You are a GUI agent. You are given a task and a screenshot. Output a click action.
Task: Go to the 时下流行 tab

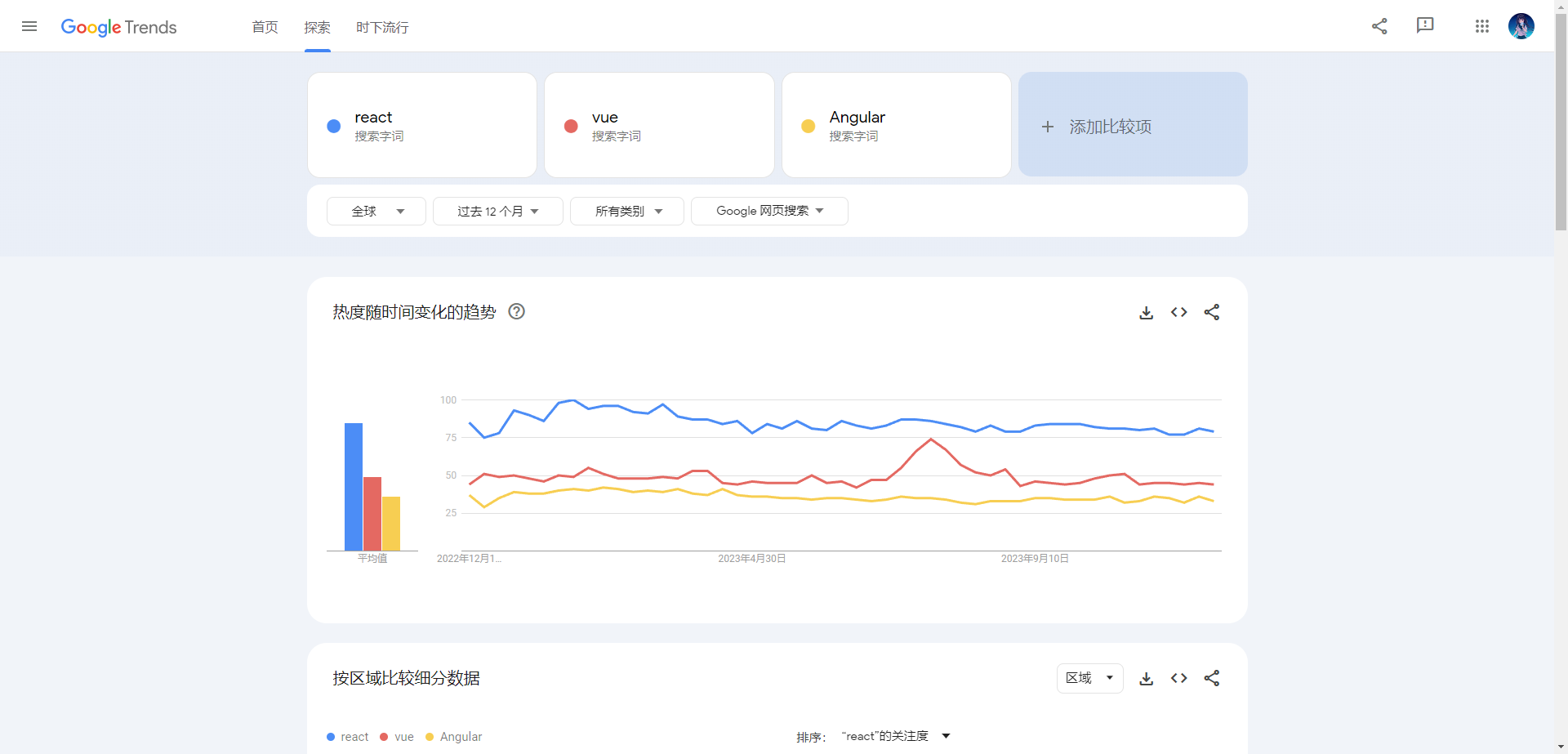pyautogui.click(x=382, y=27)
